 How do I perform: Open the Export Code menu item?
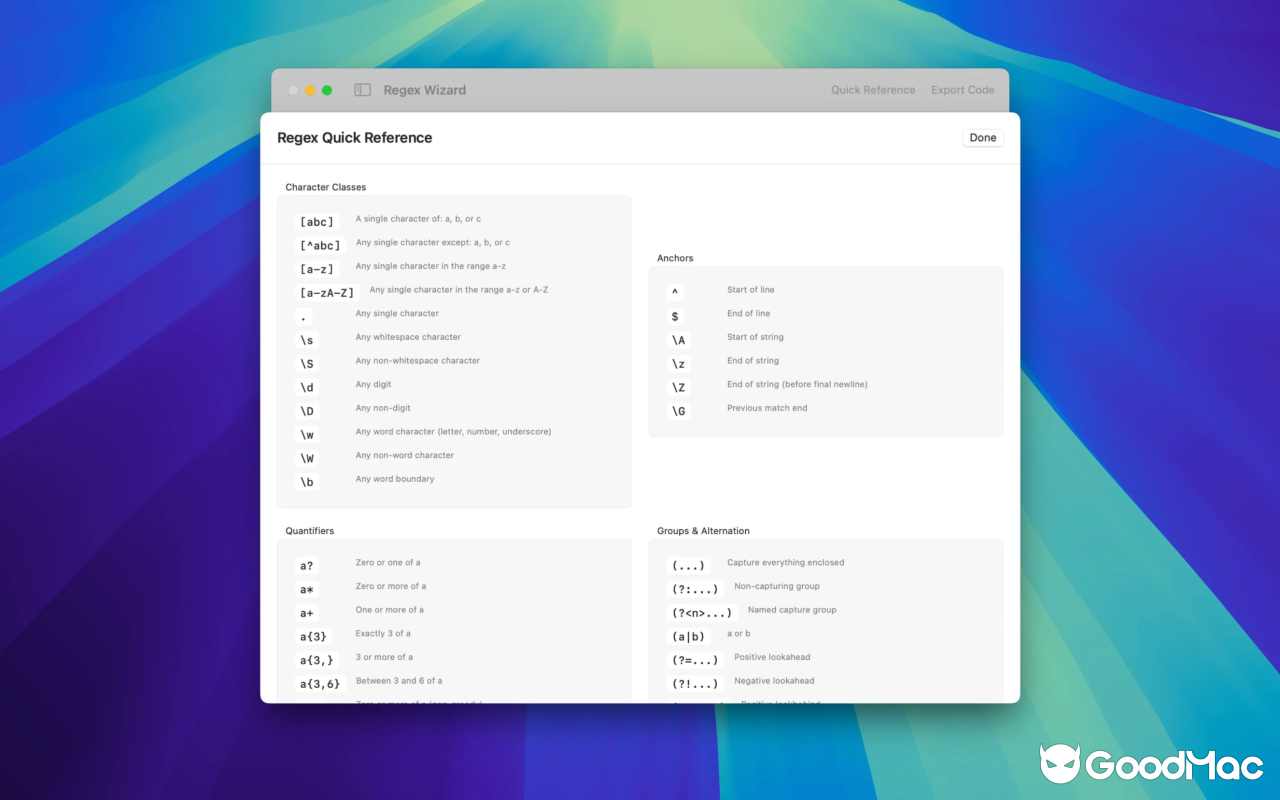(962, 89)
